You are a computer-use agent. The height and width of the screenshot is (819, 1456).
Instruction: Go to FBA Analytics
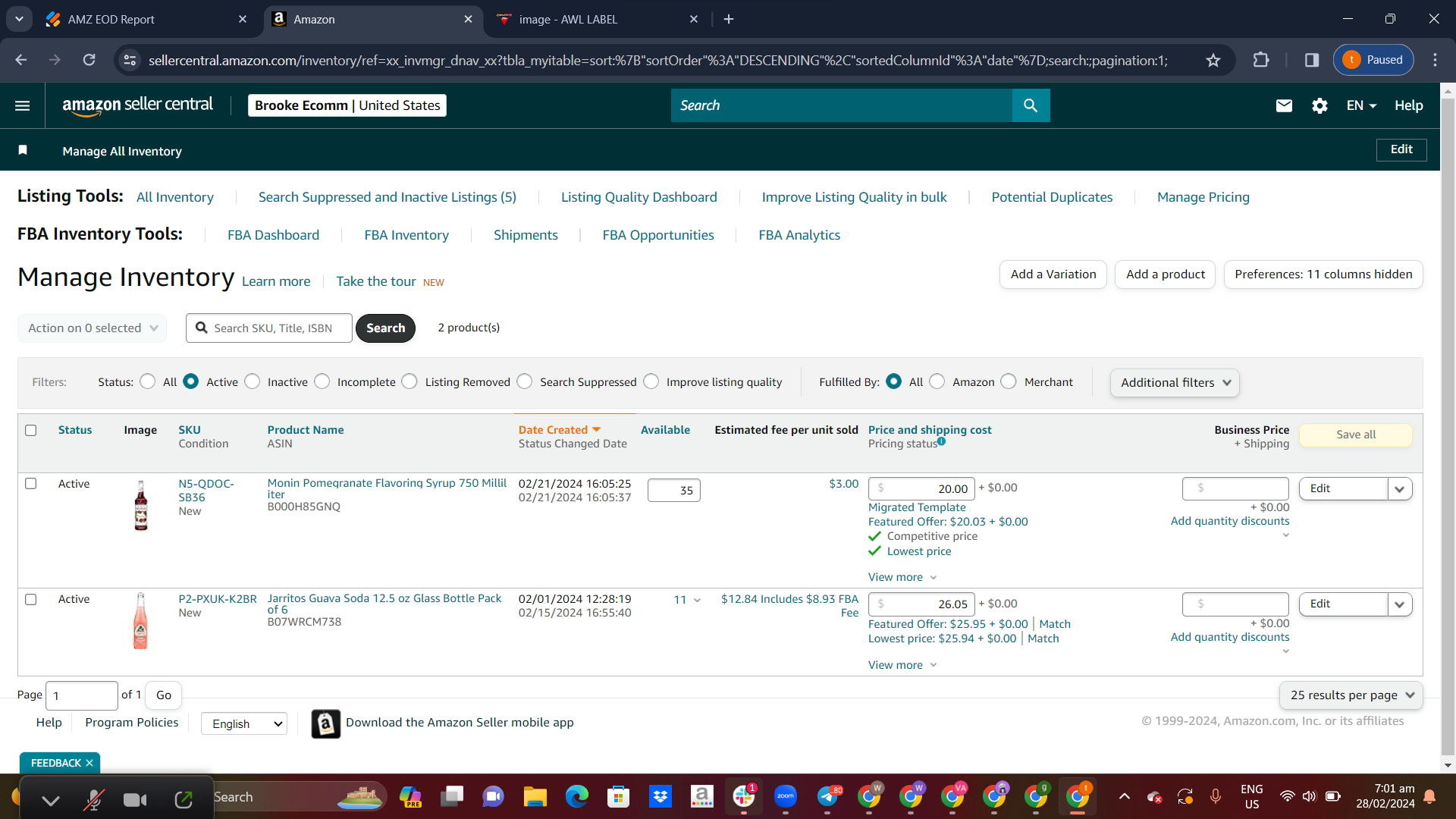point(799,235)
